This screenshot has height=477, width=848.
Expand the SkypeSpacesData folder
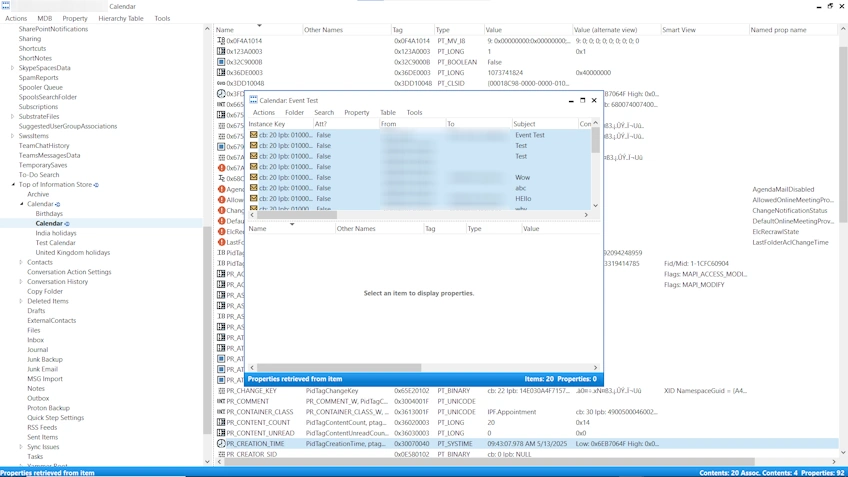pos(12,68)
